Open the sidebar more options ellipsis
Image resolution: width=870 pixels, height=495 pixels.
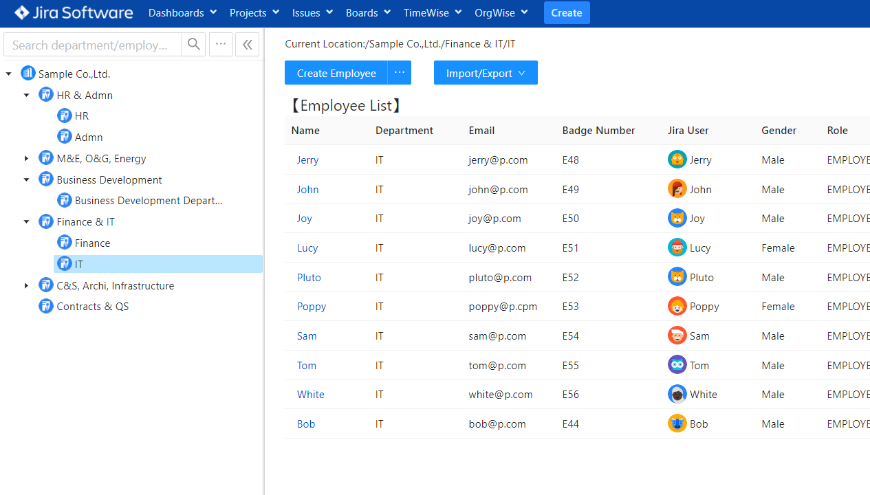click(221, 45)
